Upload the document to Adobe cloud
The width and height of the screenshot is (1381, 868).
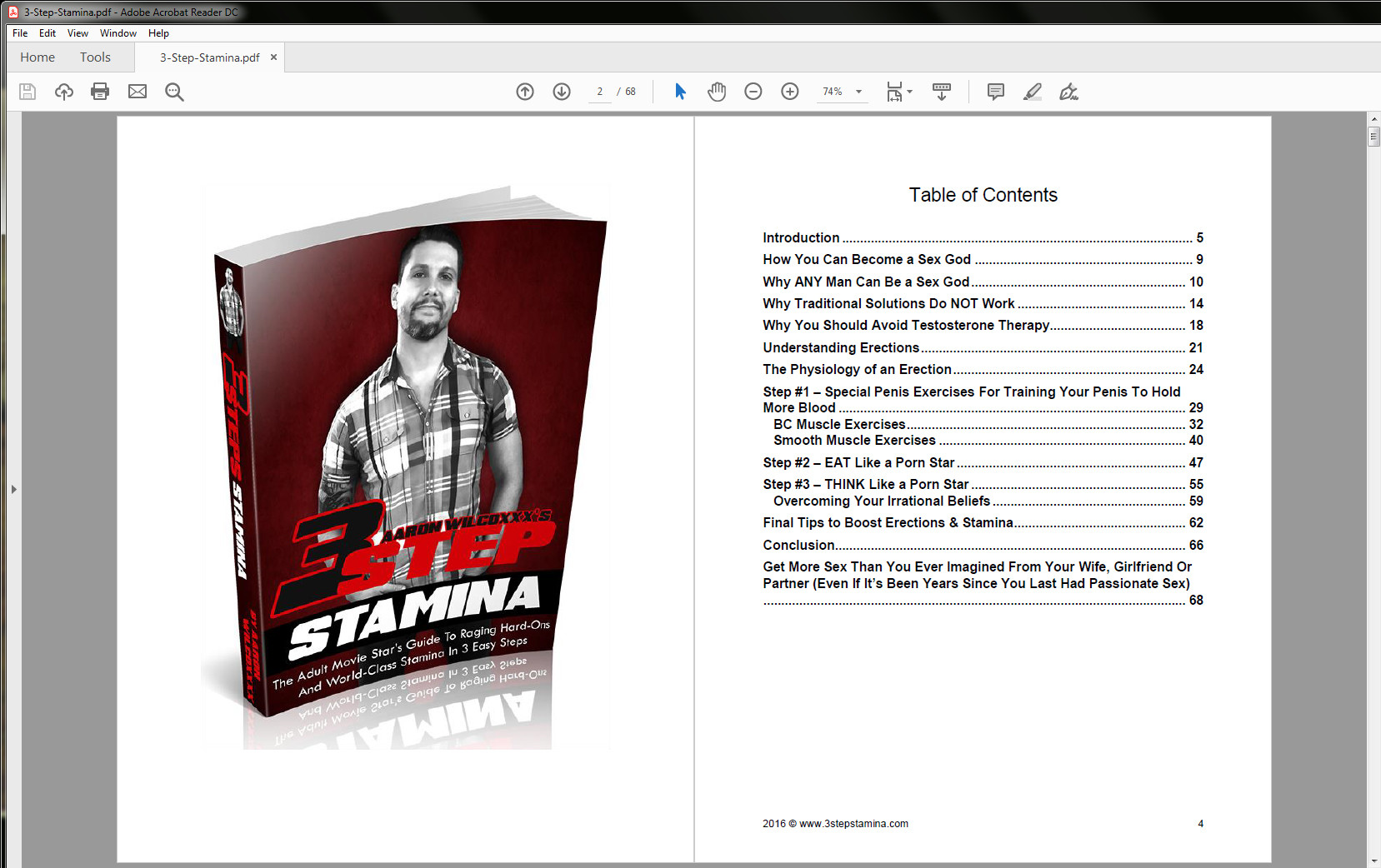pyautogui.click(x=63, y=92)
